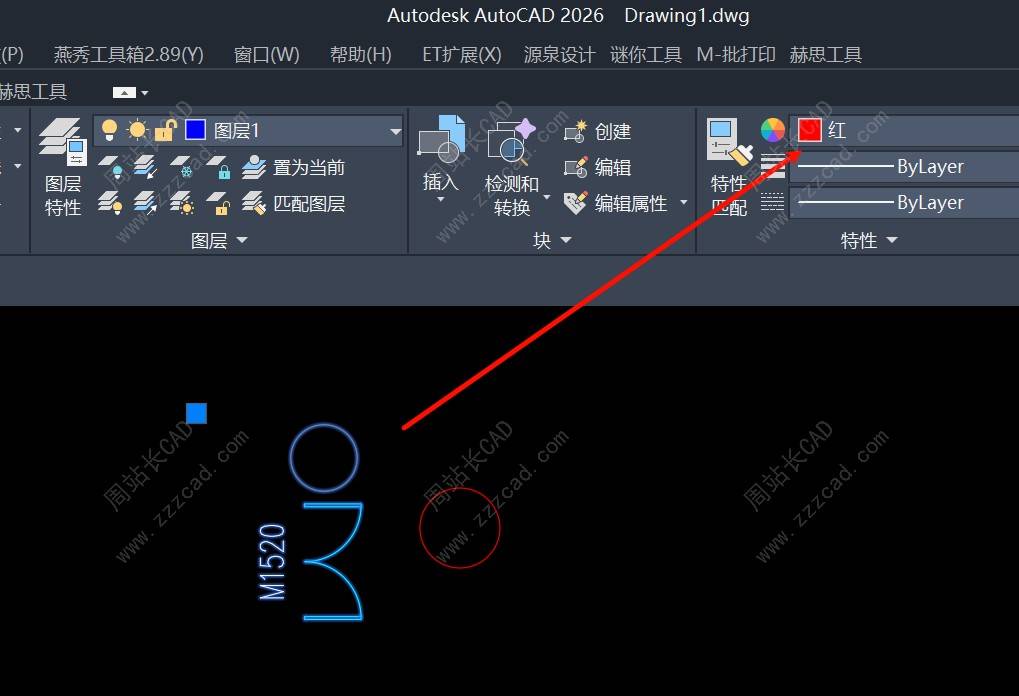Click the Edit Attributes (编辑属性) icon
The height and width of the screenshot is (696, 1019).
(x=575, y=203)
